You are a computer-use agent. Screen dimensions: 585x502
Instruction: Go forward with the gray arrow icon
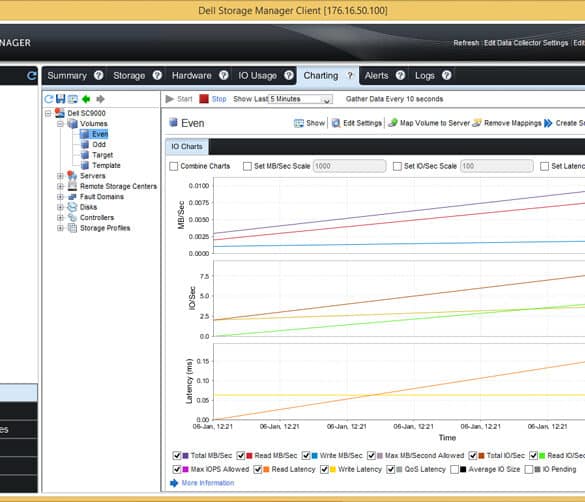point(100,99)
